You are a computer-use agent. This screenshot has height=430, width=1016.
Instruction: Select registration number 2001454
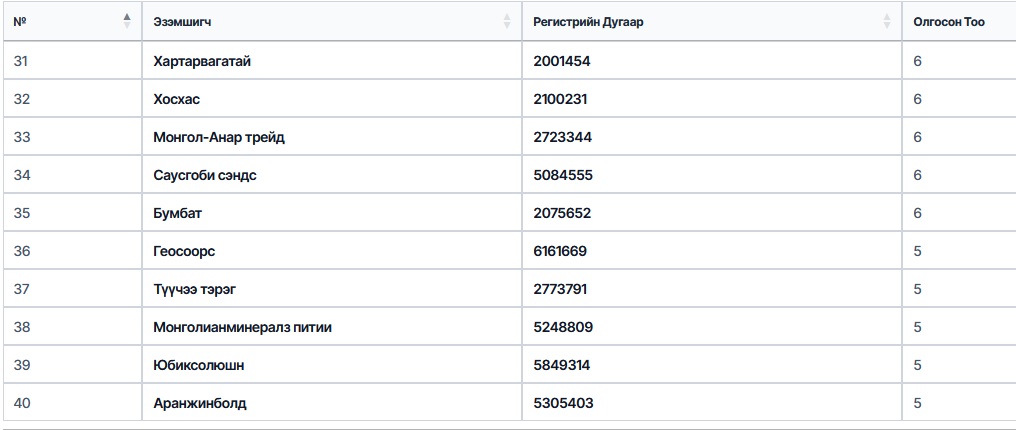(562, 62)
